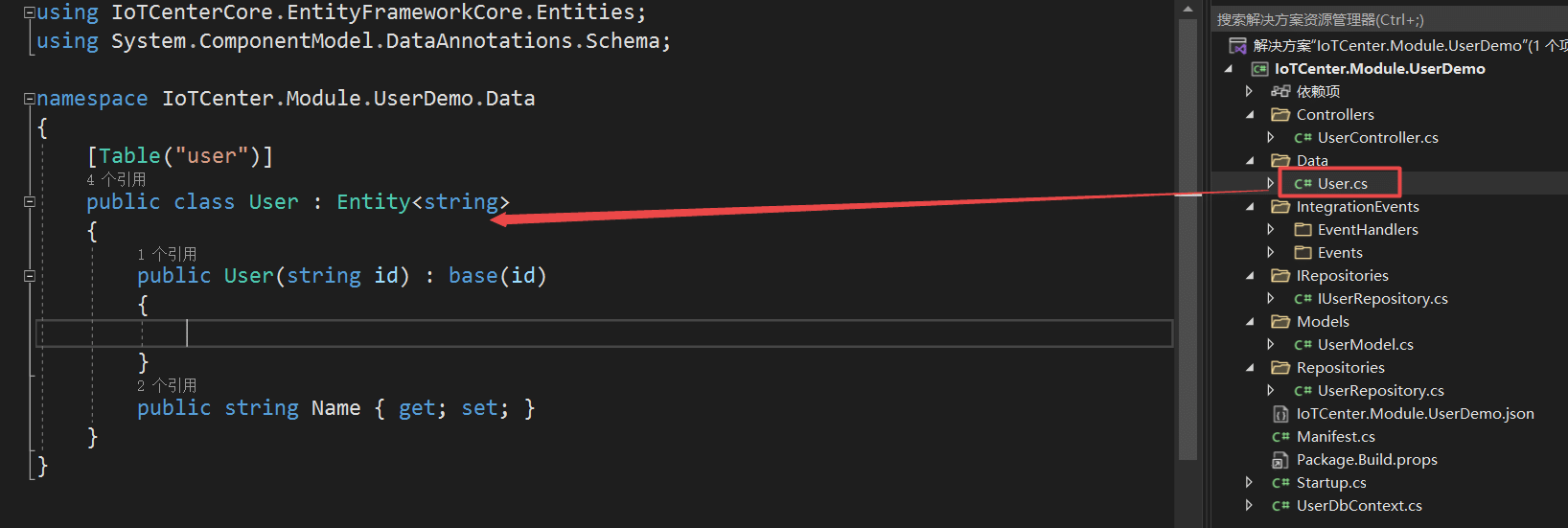Select Manifest.cs in the solution tree
The image size is (1568, 528).
(1335, 437)
